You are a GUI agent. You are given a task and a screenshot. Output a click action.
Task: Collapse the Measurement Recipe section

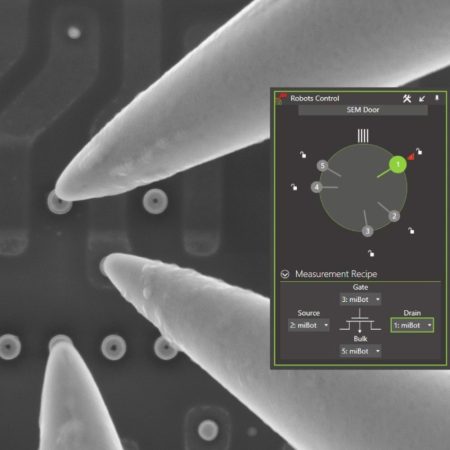coord(285,274)
